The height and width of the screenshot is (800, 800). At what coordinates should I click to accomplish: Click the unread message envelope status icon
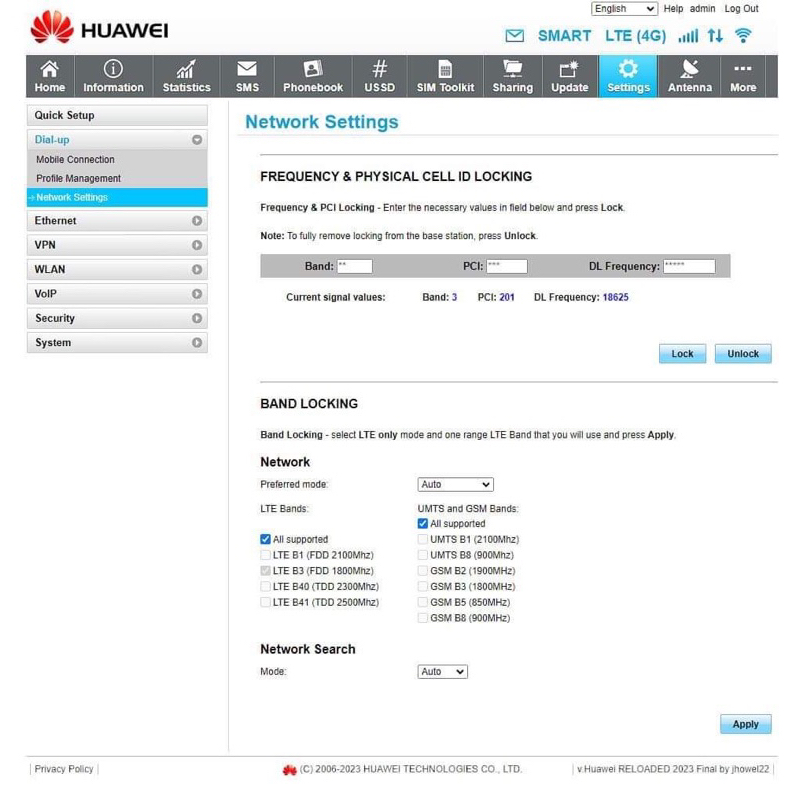point(515,36)
